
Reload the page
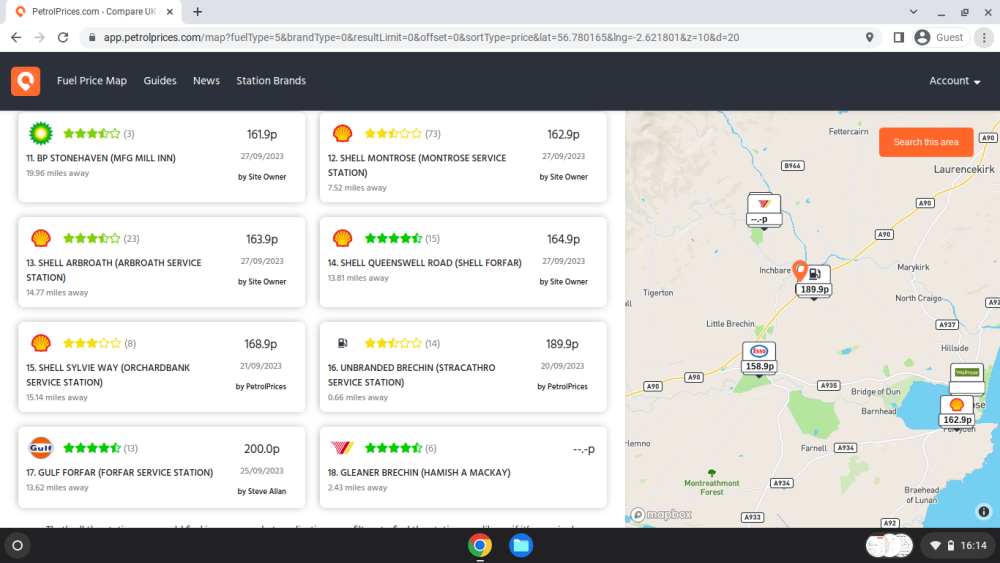(x=62, y=38)
